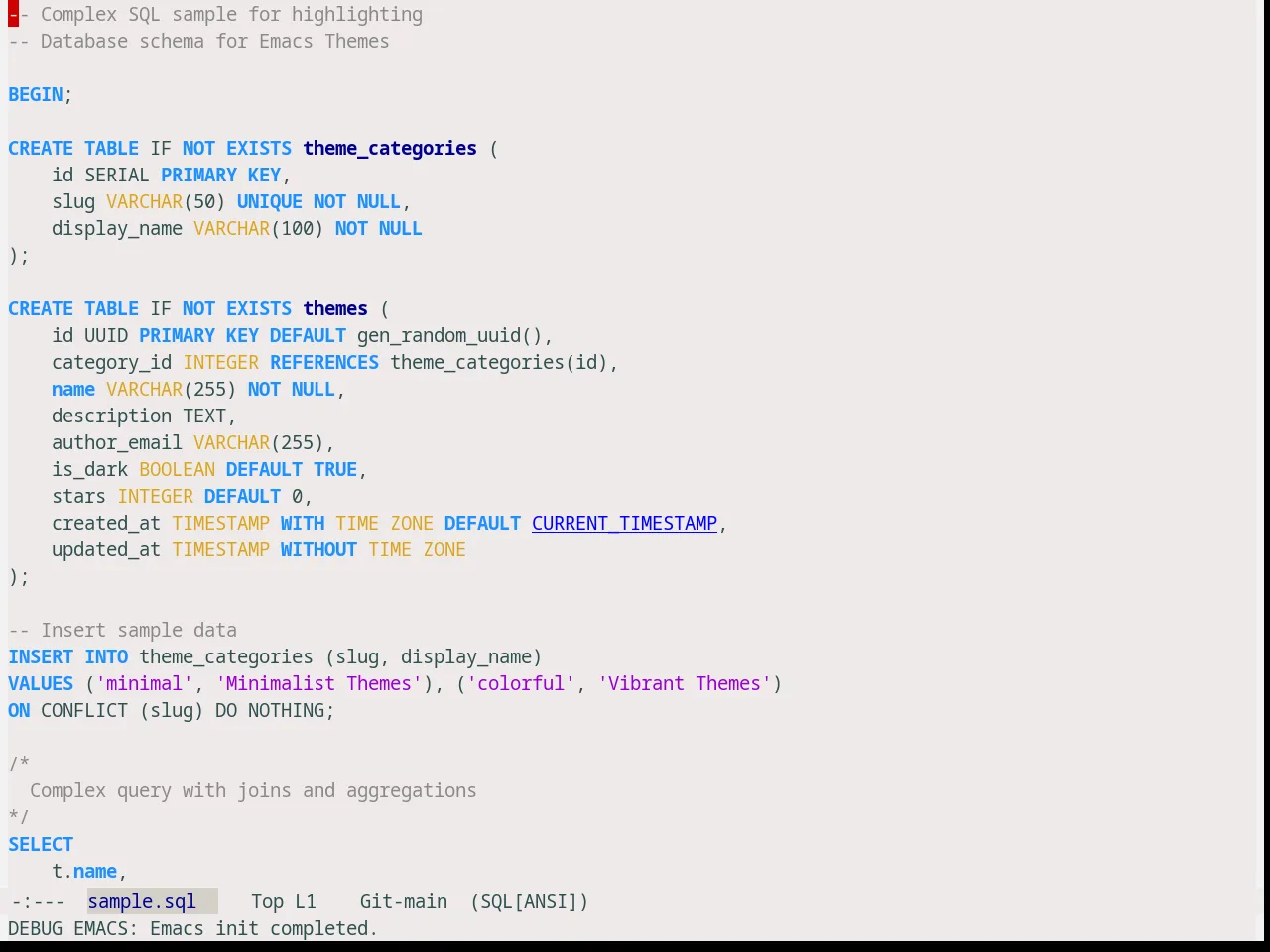This screenshot has width=1270, height=952.
Task: Click the '-- Insert sample data' comment
Action: pos(122,630)
